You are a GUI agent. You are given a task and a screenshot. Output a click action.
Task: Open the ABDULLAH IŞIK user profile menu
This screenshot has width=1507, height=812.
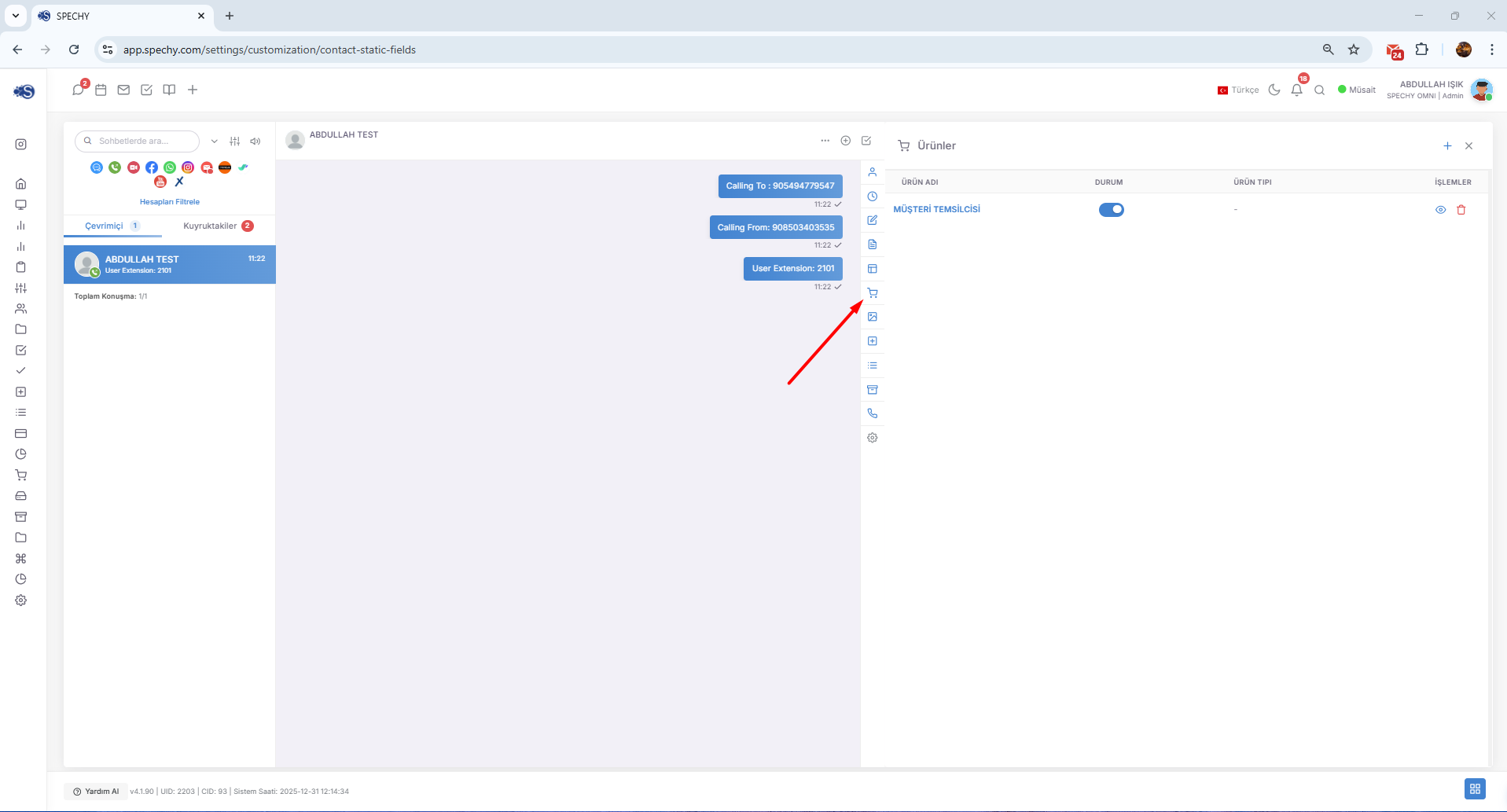(x=1439, y=90)
